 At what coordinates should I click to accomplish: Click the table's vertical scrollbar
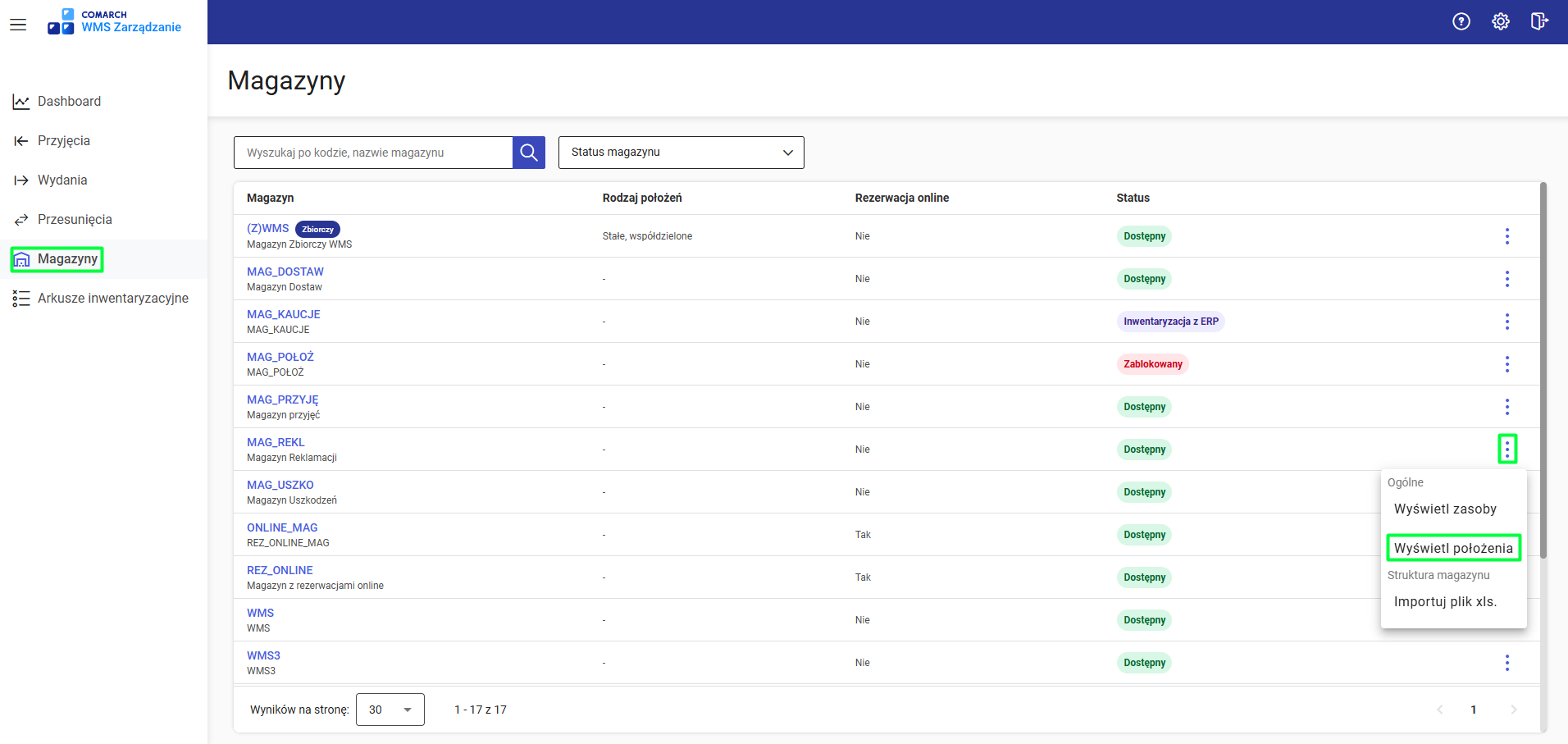1543,369
